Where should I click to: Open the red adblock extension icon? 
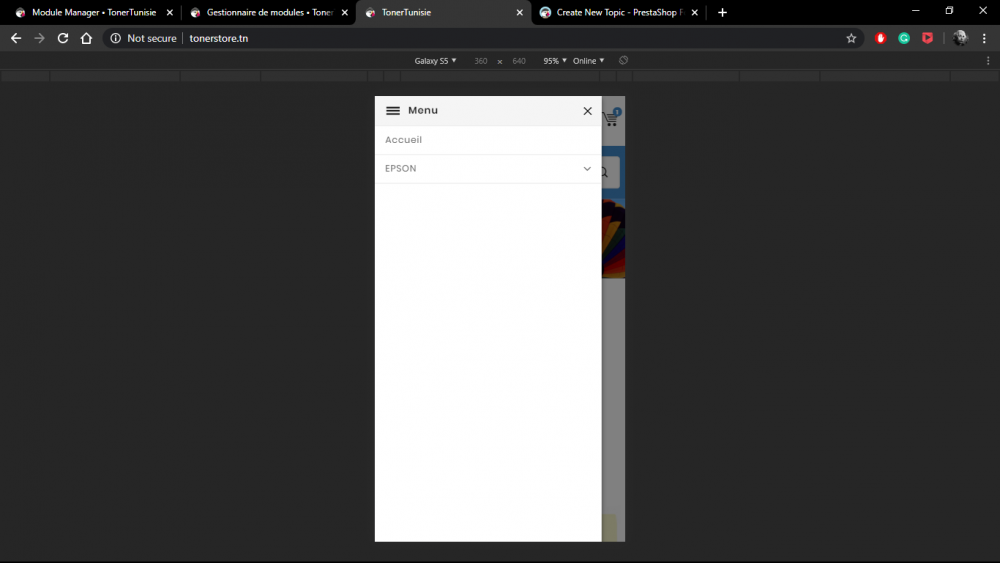pyautogui.click(x=881, y=38)
